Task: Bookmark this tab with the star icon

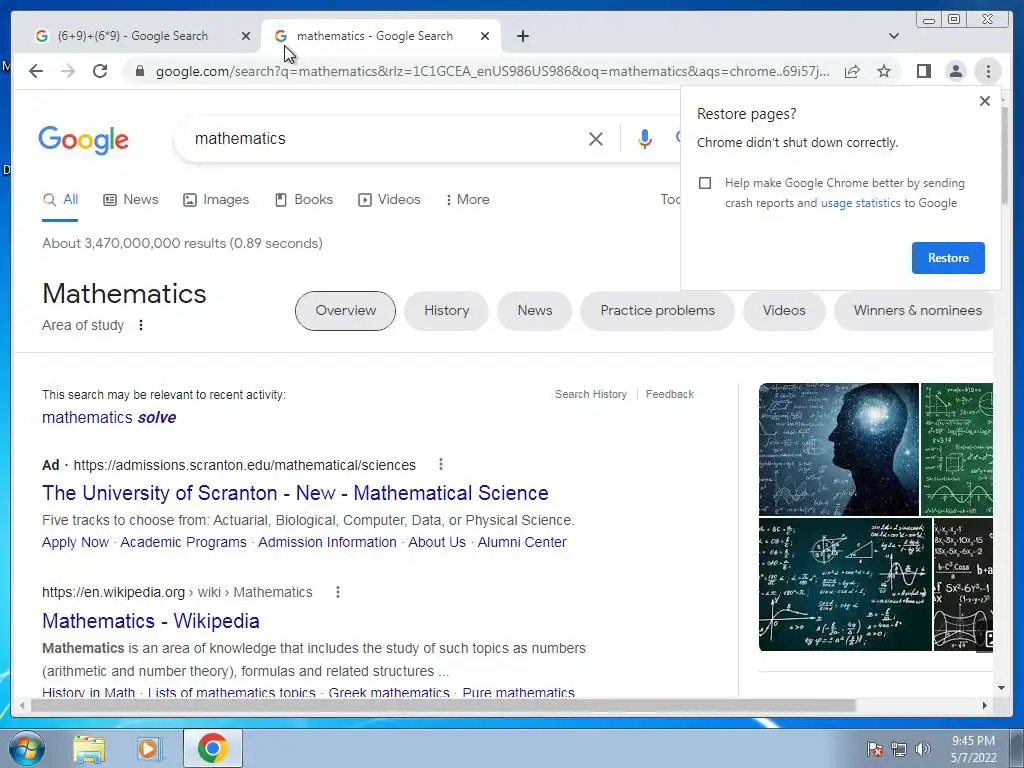Action: tap(884, 71)
